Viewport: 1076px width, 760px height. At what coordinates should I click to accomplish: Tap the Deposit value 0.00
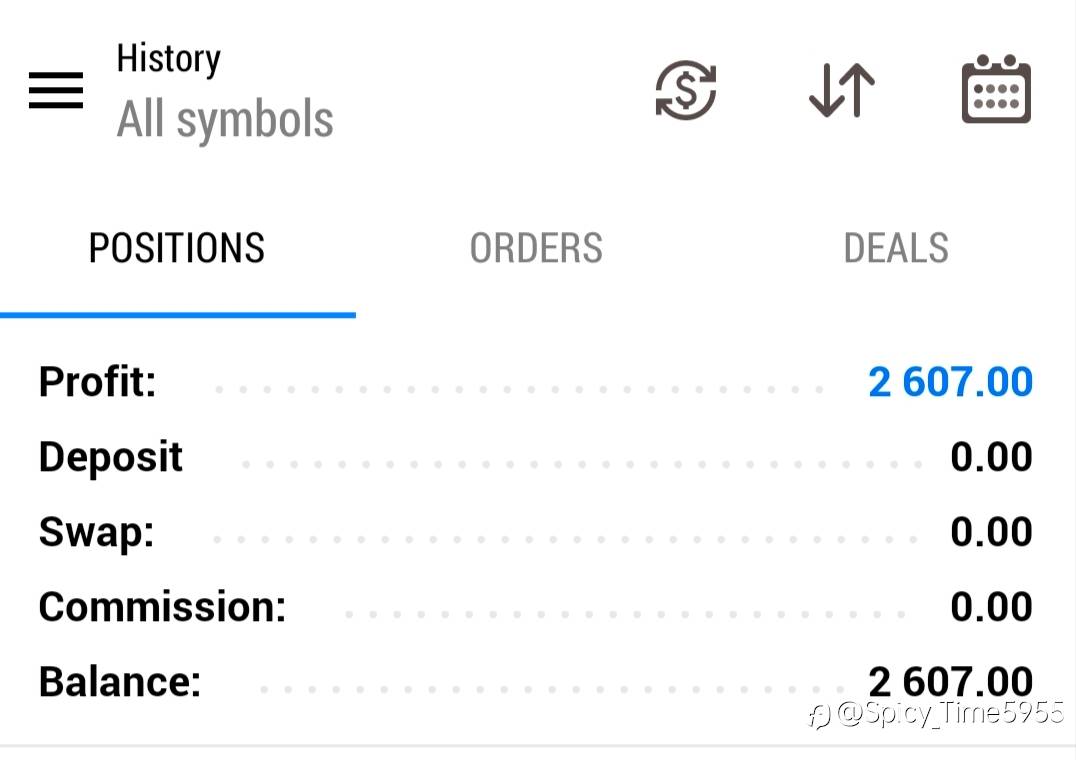point(992,457)
